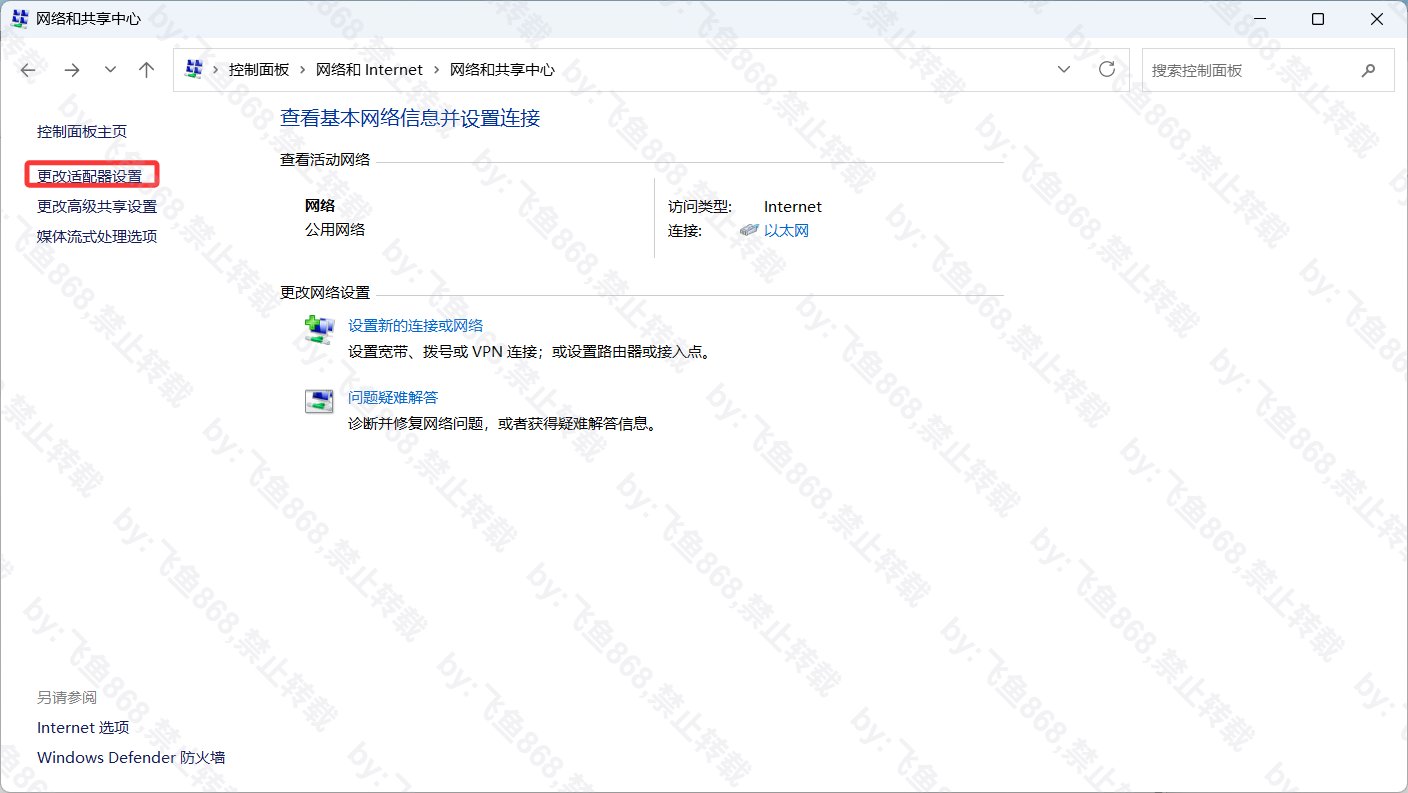Click the 问题疑难解答 diagnostics icon
The width and height of the screenshot is (1408, 793).
(x=319, y=399)
